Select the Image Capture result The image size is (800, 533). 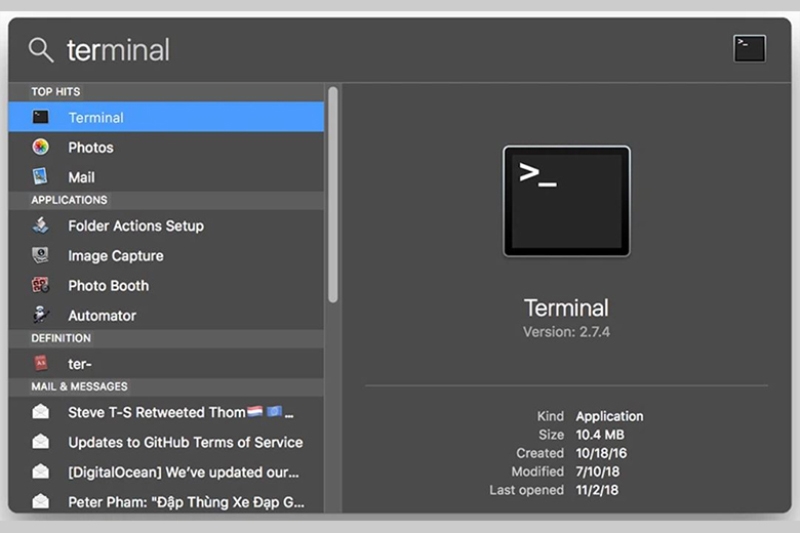[x=166, y=256]
